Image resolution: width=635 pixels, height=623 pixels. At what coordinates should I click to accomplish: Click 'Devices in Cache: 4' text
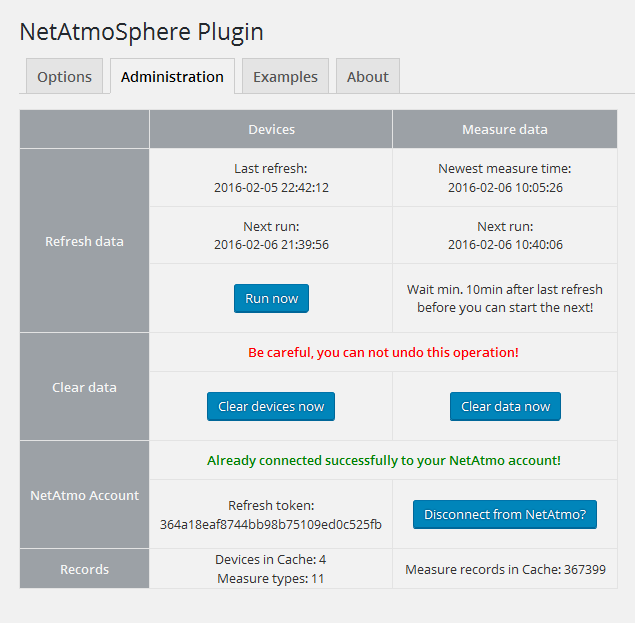pos(271,559)
